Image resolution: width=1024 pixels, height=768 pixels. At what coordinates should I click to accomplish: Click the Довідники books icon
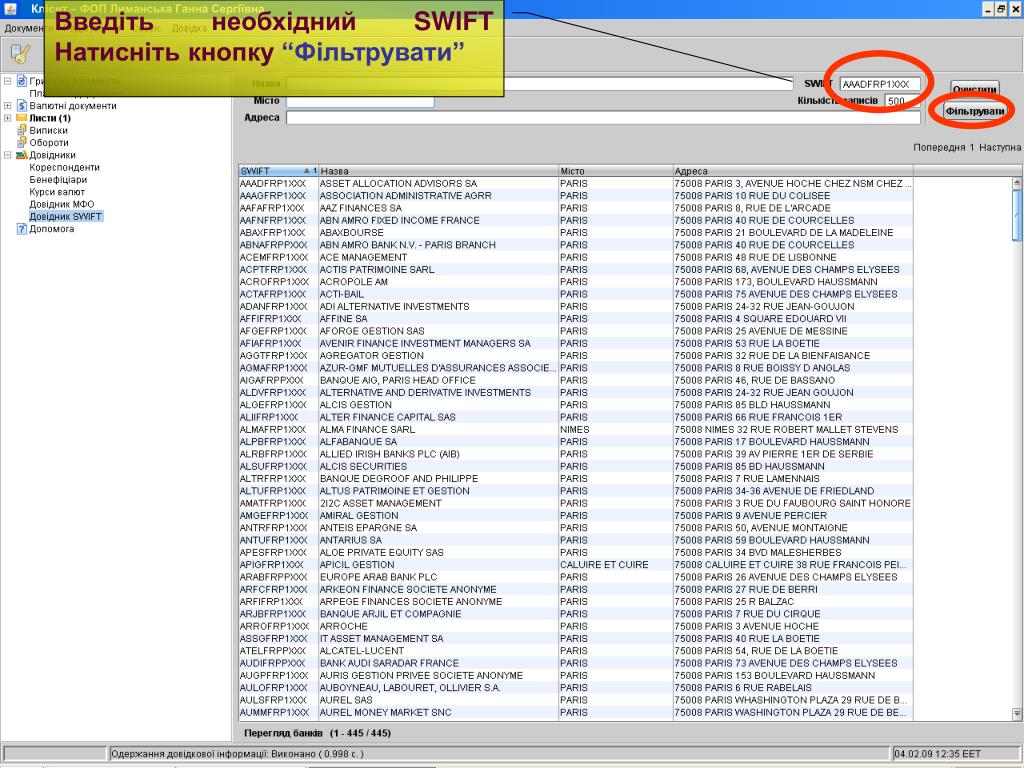(x=22, y=155)
